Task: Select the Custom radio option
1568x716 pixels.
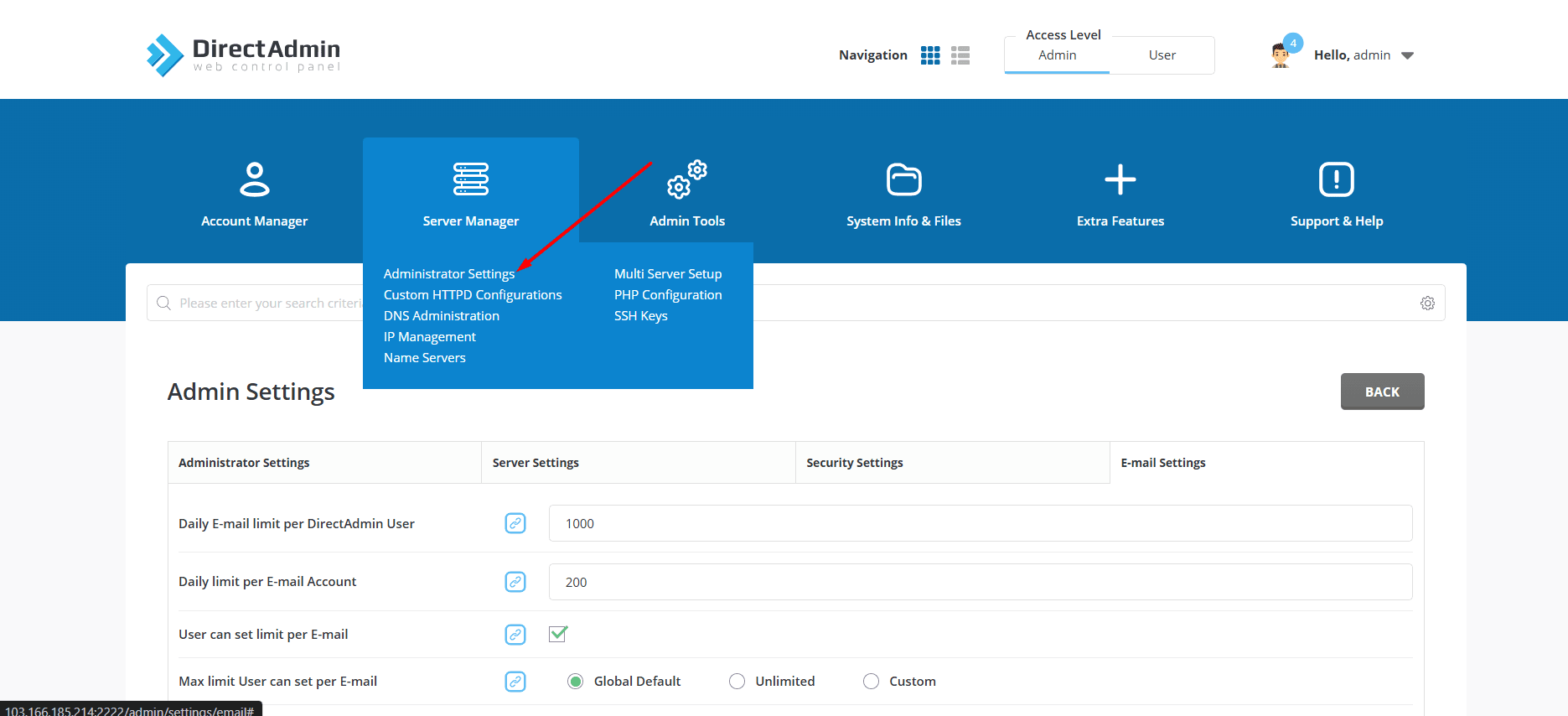Action: pyautogui.click(x=871, y=682)
